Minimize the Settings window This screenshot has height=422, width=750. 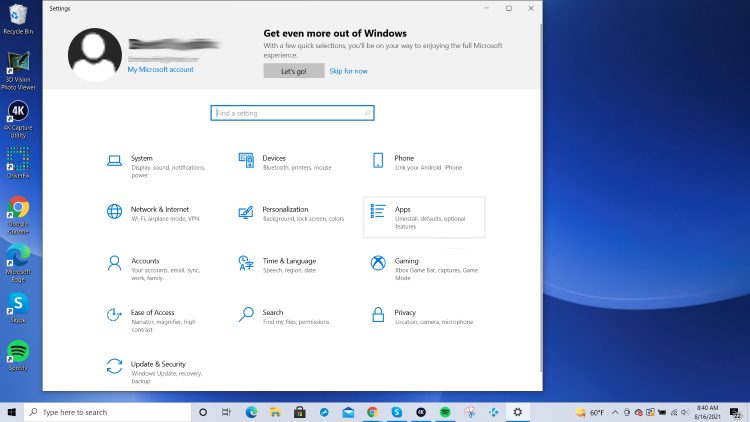486,8
